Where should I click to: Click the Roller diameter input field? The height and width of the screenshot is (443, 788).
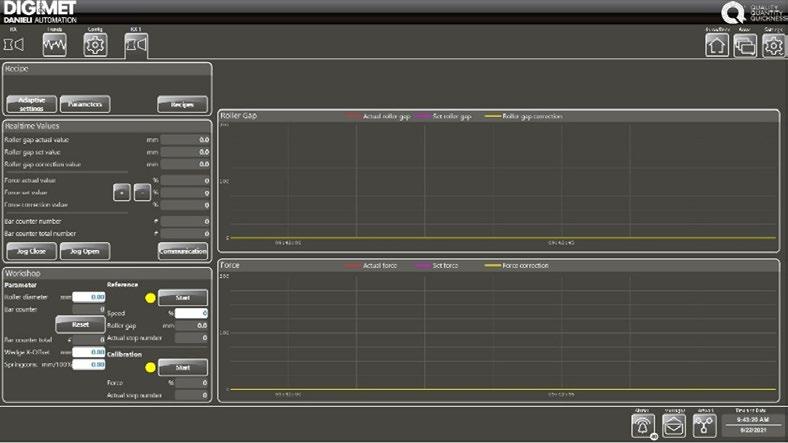click(x=89, y=297)
